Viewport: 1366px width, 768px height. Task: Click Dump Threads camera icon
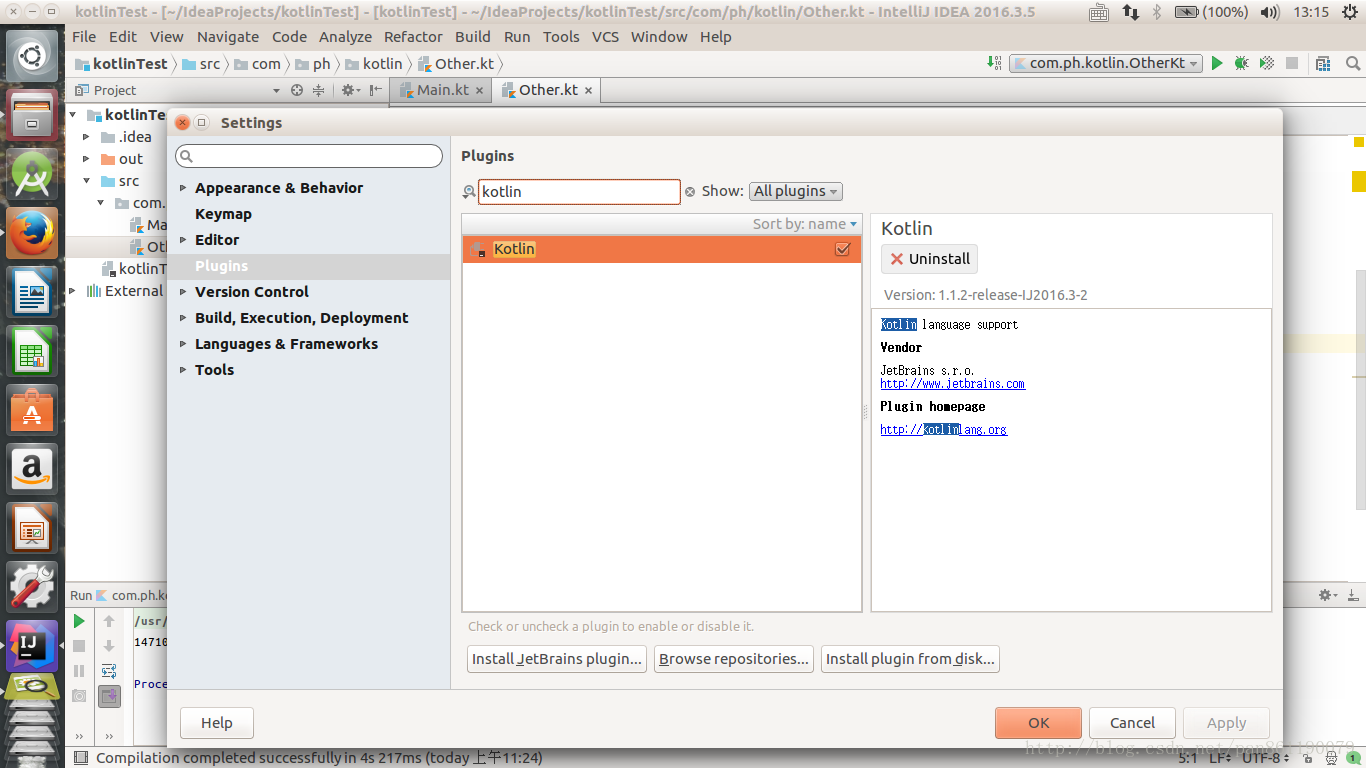coord(79,696)
